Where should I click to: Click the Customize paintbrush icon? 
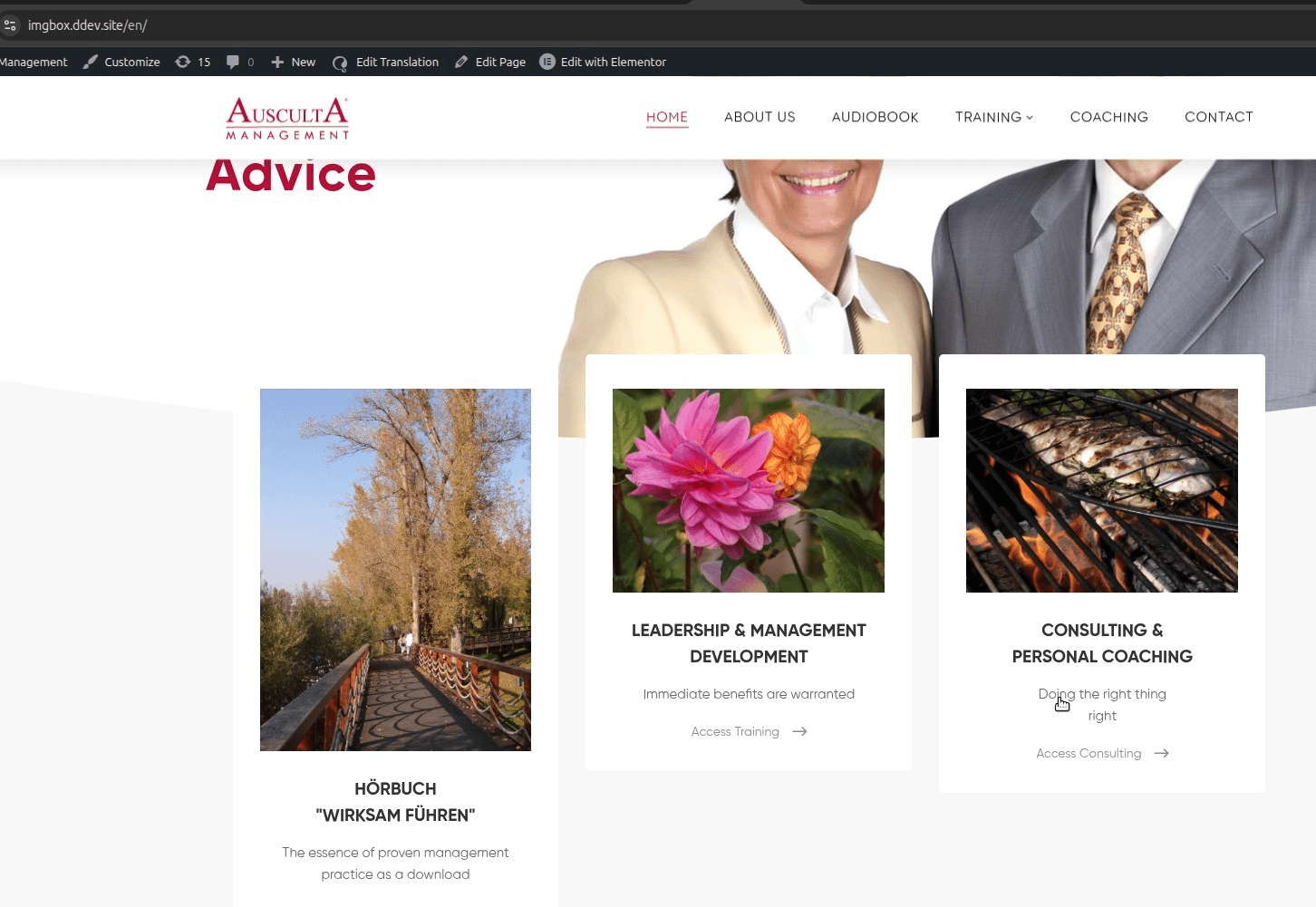coord(91,62)
